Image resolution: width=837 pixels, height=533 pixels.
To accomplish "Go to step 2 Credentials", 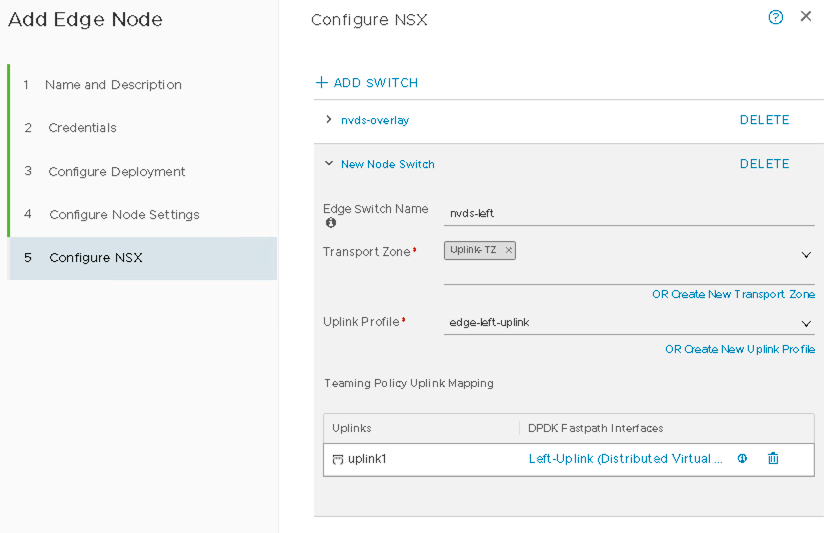I will point(82,128).
